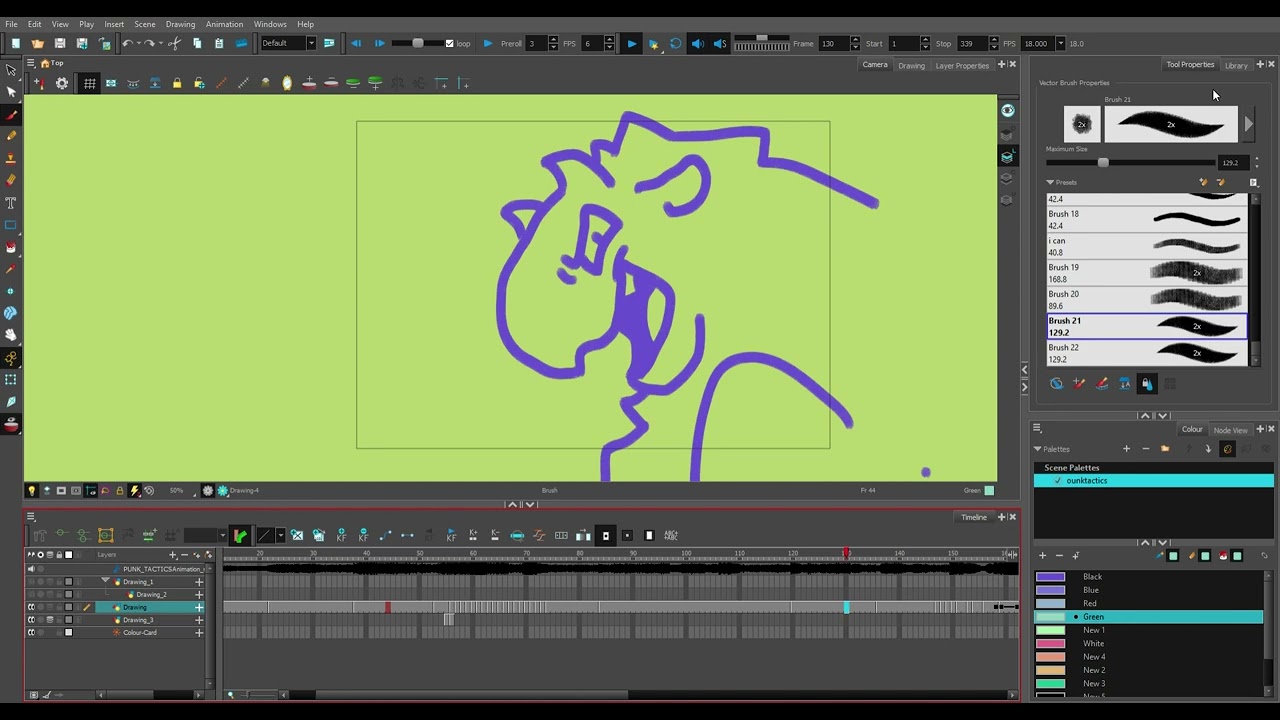Viewport: 1280px width, 720px height.
Task: Select the Brush 19 preset
Action: pyautogui.click(x=1147, y=273)
